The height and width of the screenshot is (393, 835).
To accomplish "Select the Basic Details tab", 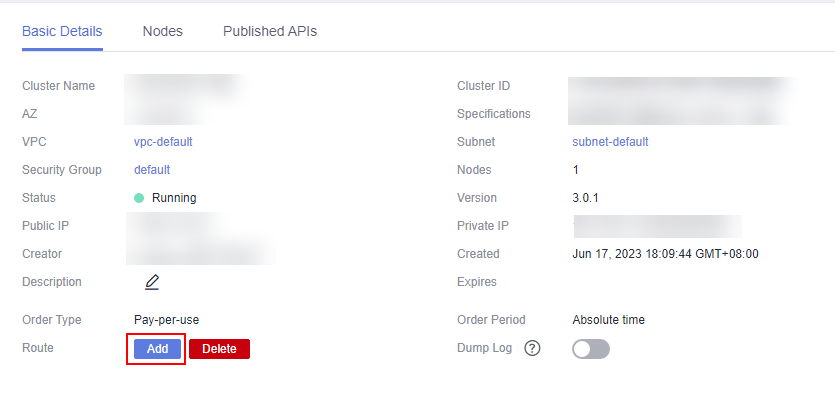I will (62, 31).
